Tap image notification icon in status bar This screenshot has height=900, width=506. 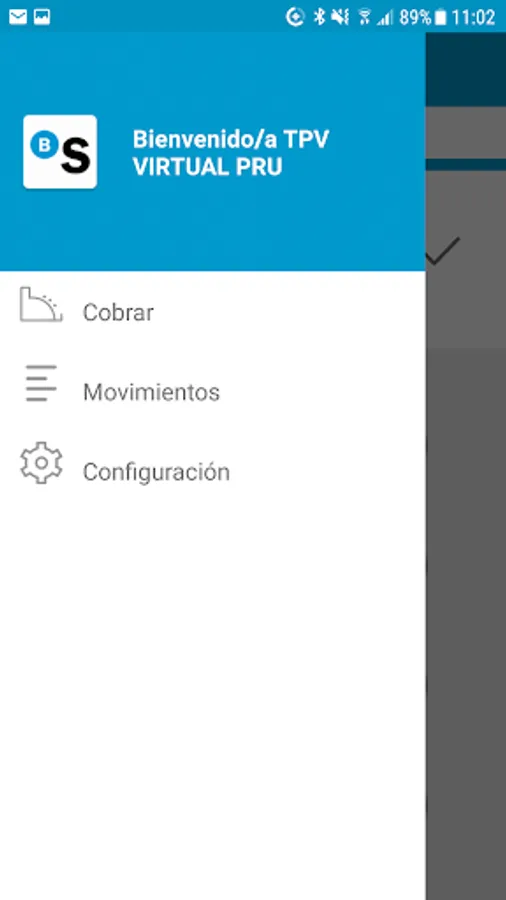[x=42, y=17]
